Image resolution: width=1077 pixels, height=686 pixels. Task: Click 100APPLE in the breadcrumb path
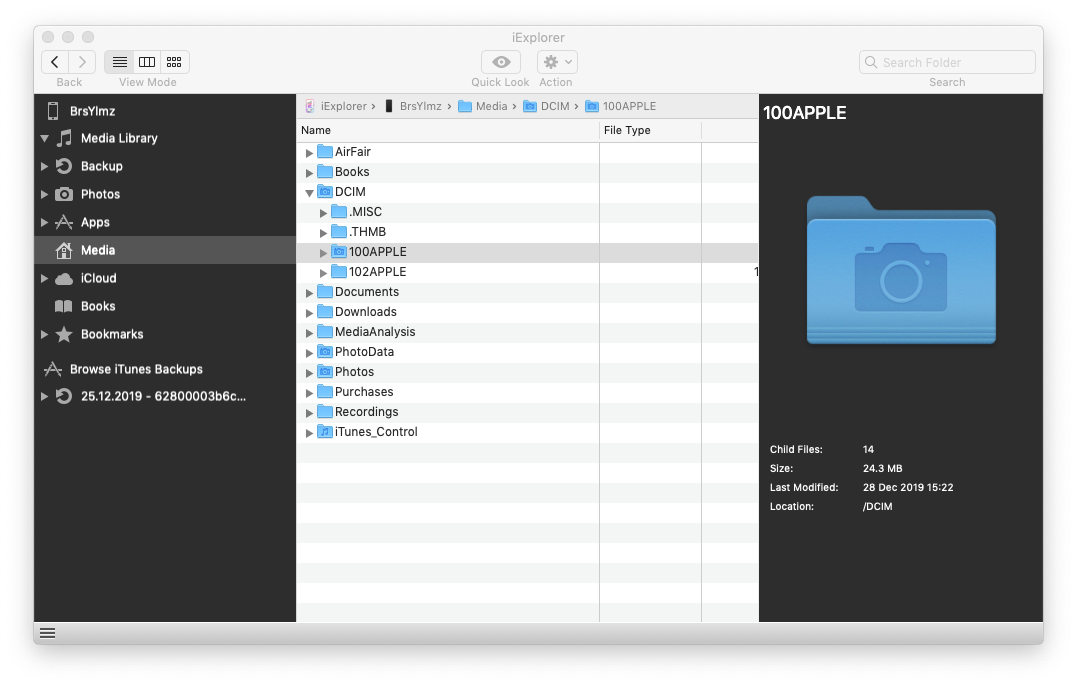point(629,106)
